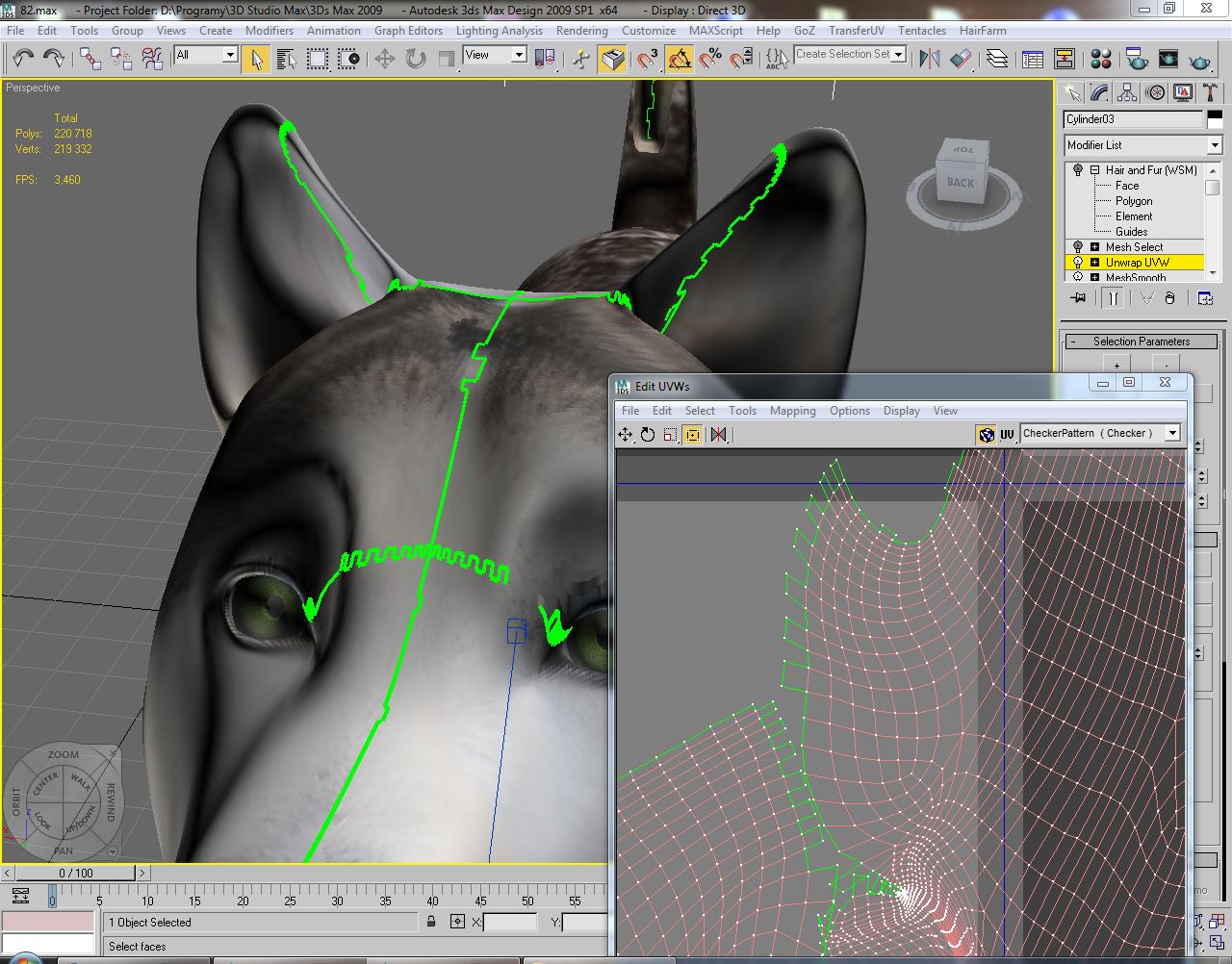
Task: Click Remove Modifier trash icon
Action: point(1169,298)
